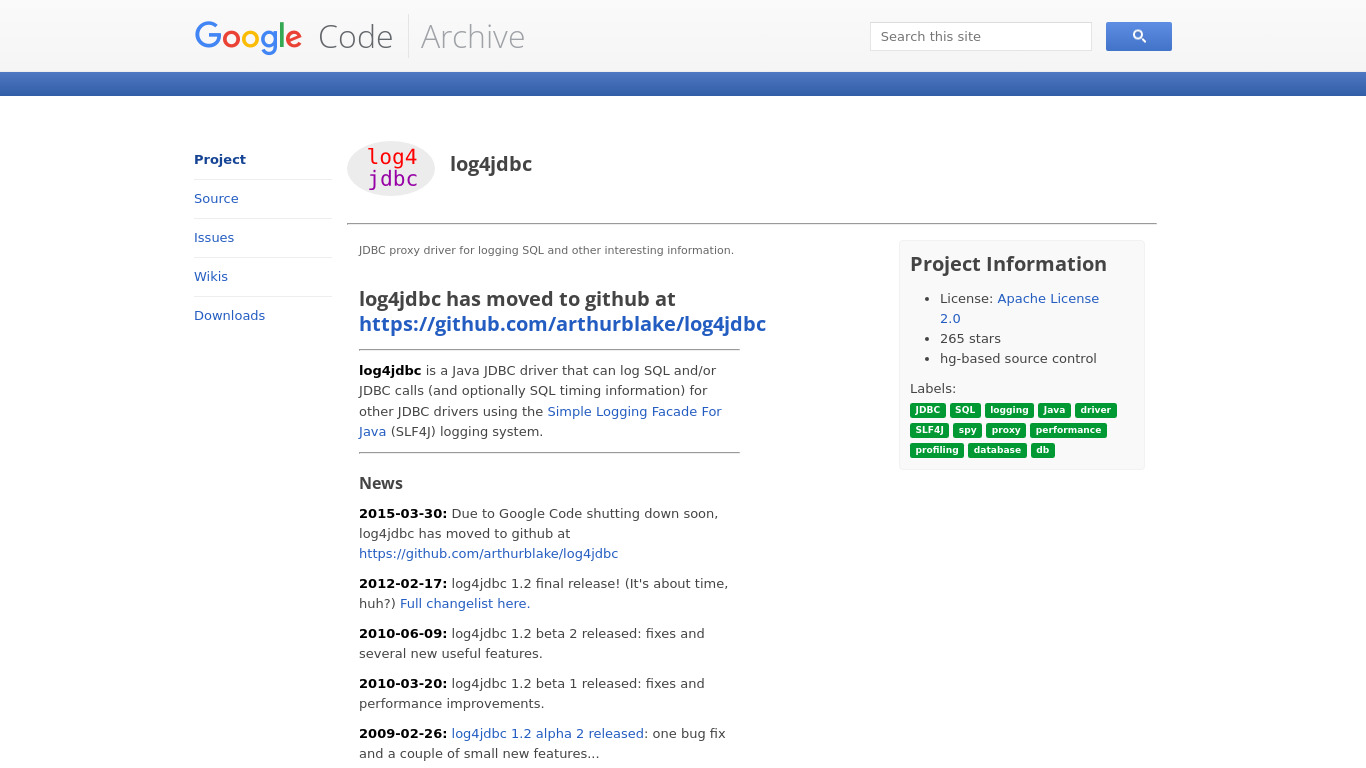1366x768 pixels.
Task: Click the database label tag
Action: (997, 450)
